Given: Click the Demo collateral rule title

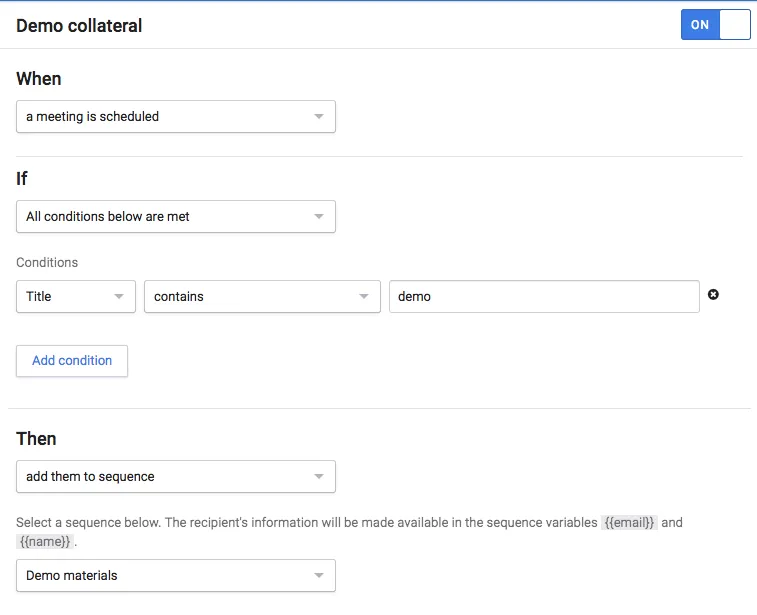Looking at the screenshot, I should (x=79, y=26).
